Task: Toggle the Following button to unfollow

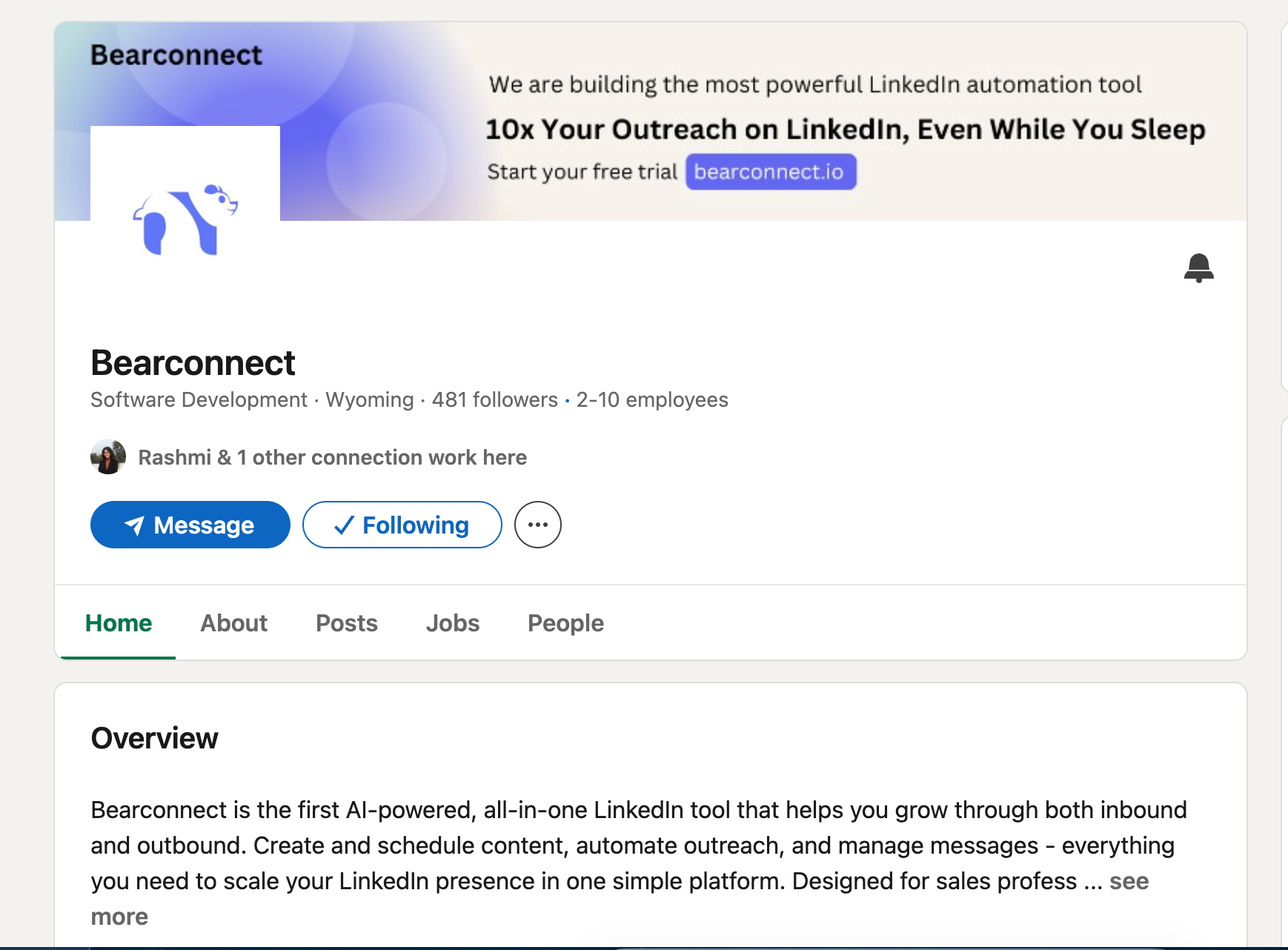Action: coord(402,525)
